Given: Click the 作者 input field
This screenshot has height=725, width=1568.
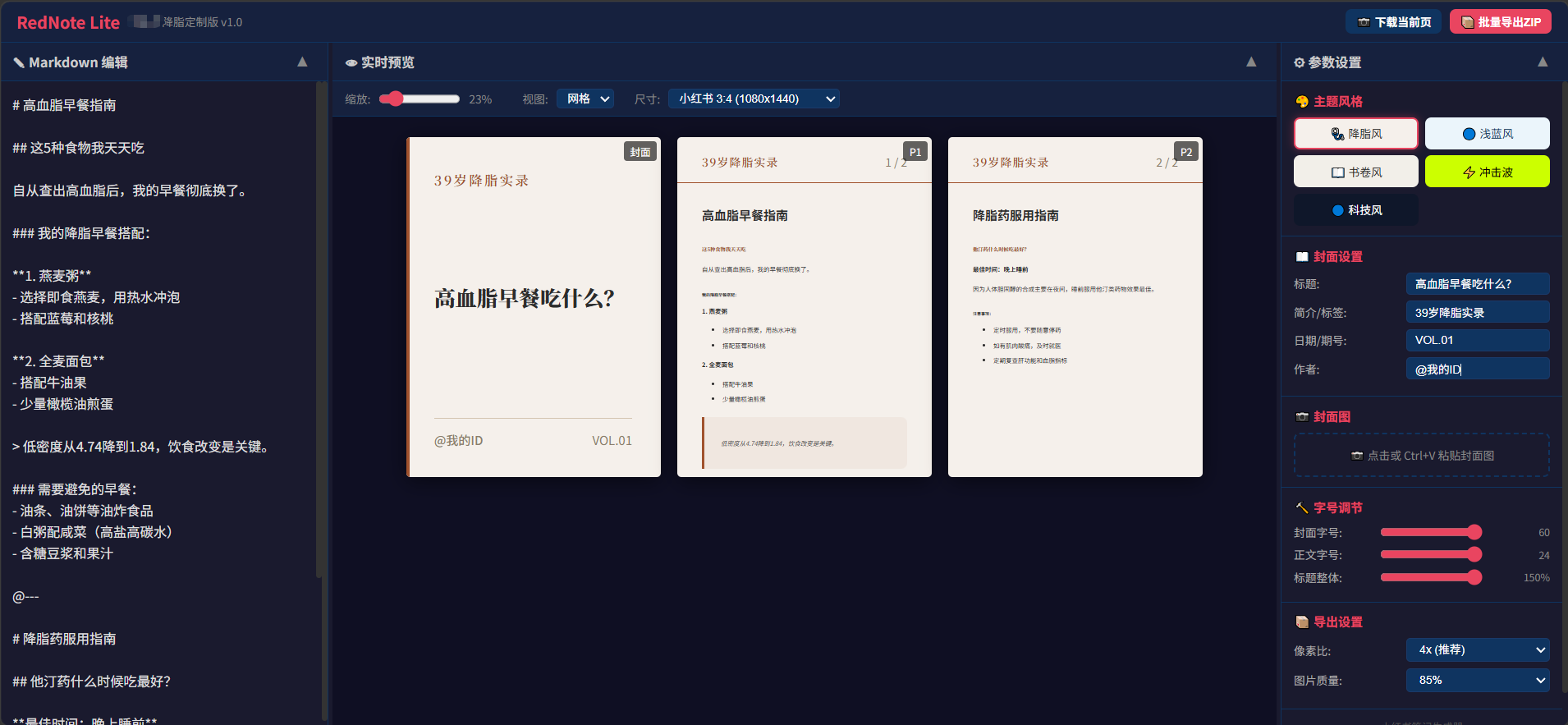Looking at the screenshot, I should click(1477, 369).
